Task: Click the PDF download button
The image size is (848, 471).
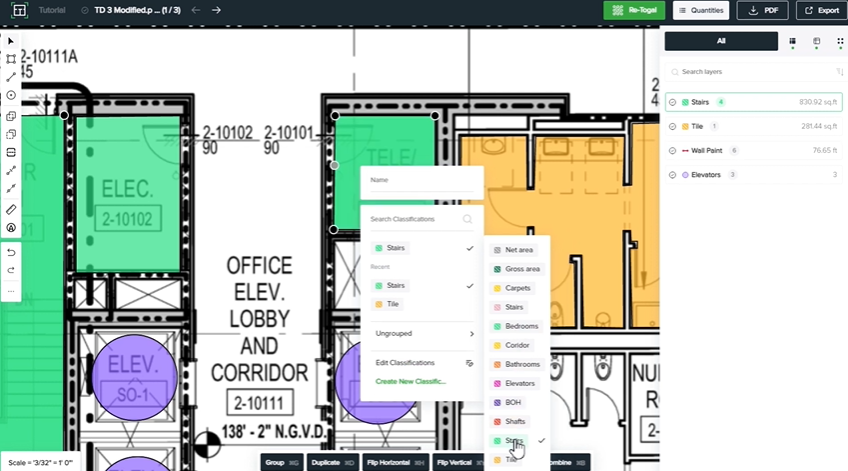Action: pos(763,10)
